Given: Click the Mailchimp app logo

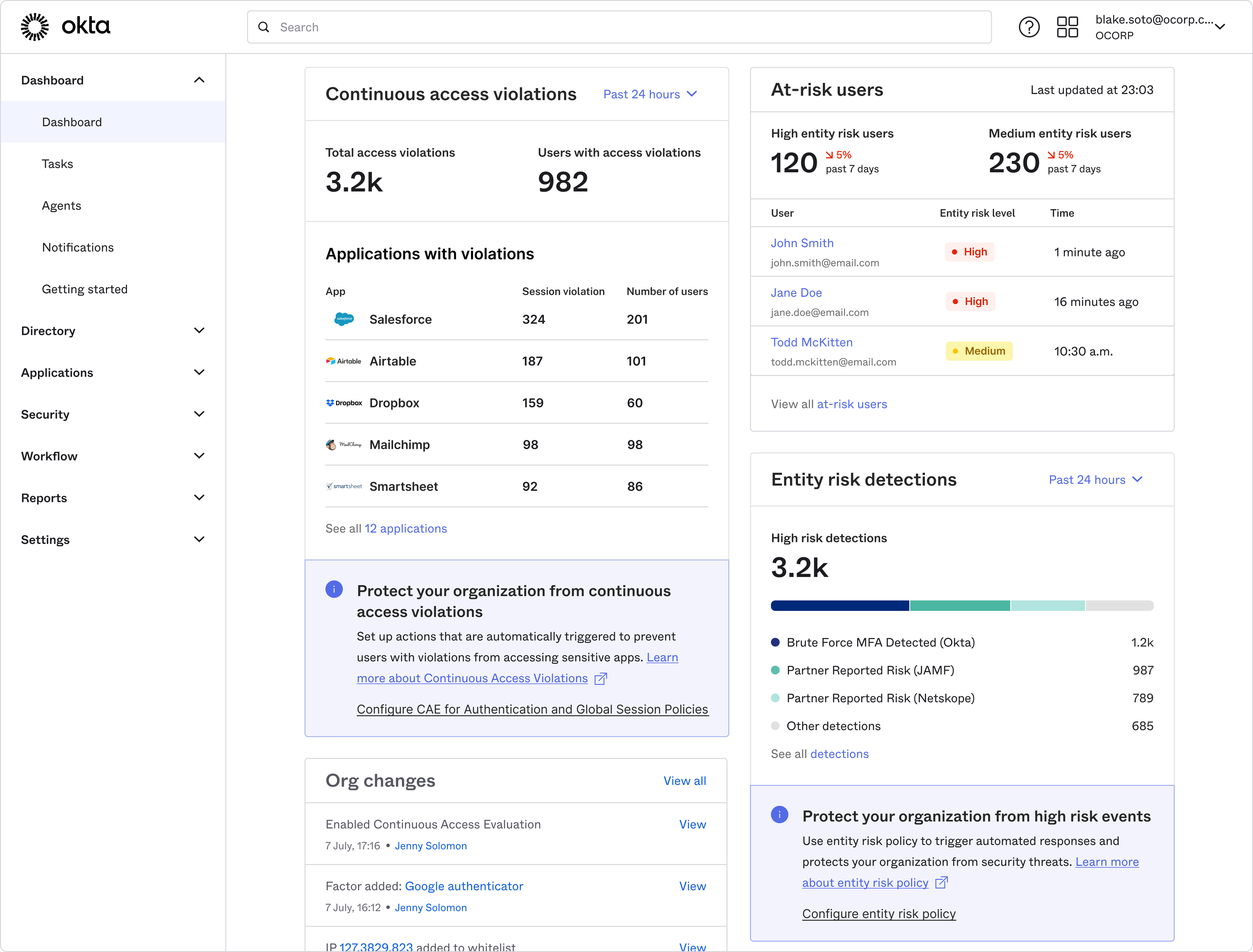Looking at the screenshot, I should (343, 445).
